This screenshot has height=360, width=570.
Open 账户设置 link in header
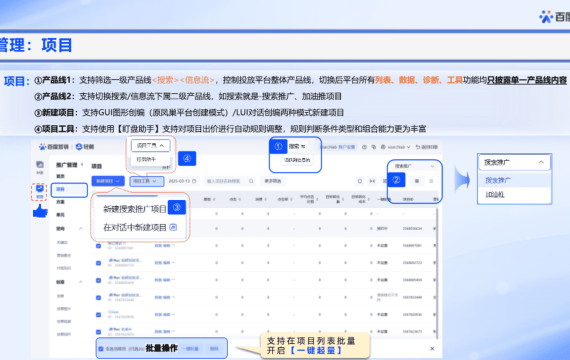click(347, 147)
